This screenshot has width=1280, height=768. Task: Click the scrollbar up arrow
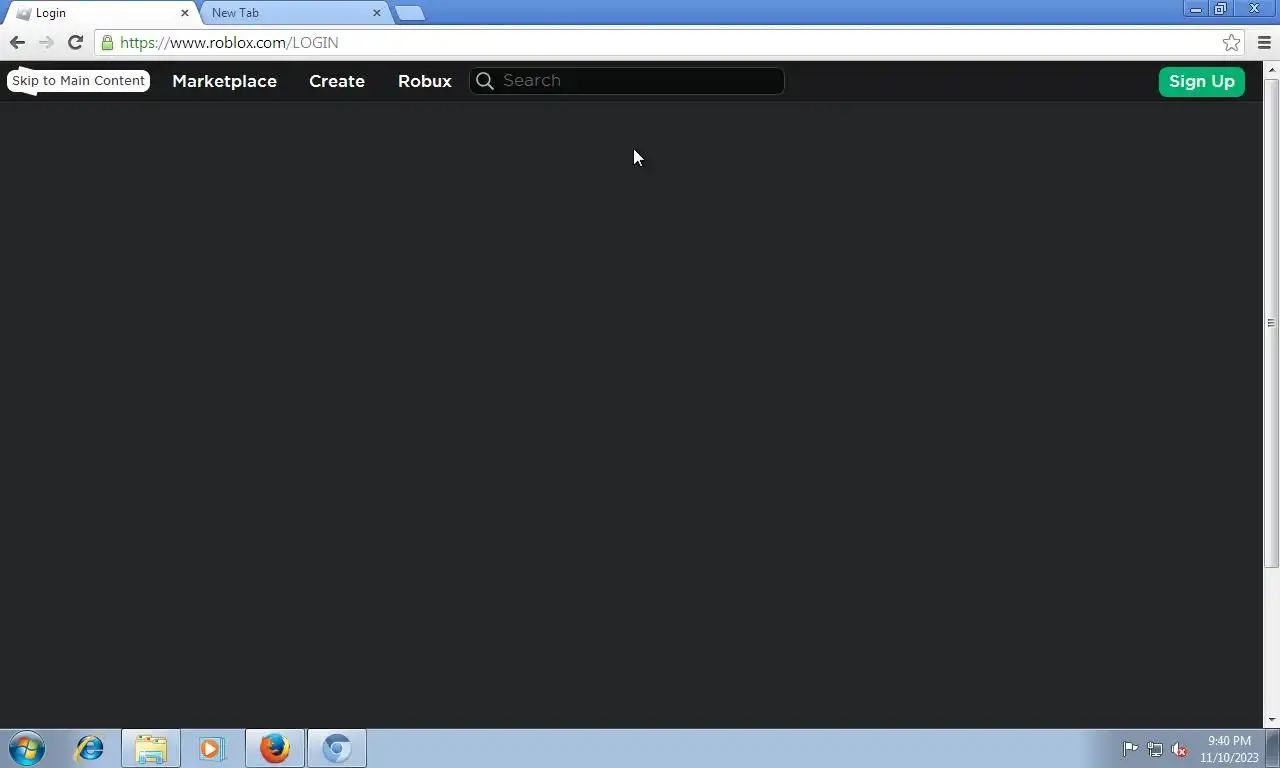1272,70
